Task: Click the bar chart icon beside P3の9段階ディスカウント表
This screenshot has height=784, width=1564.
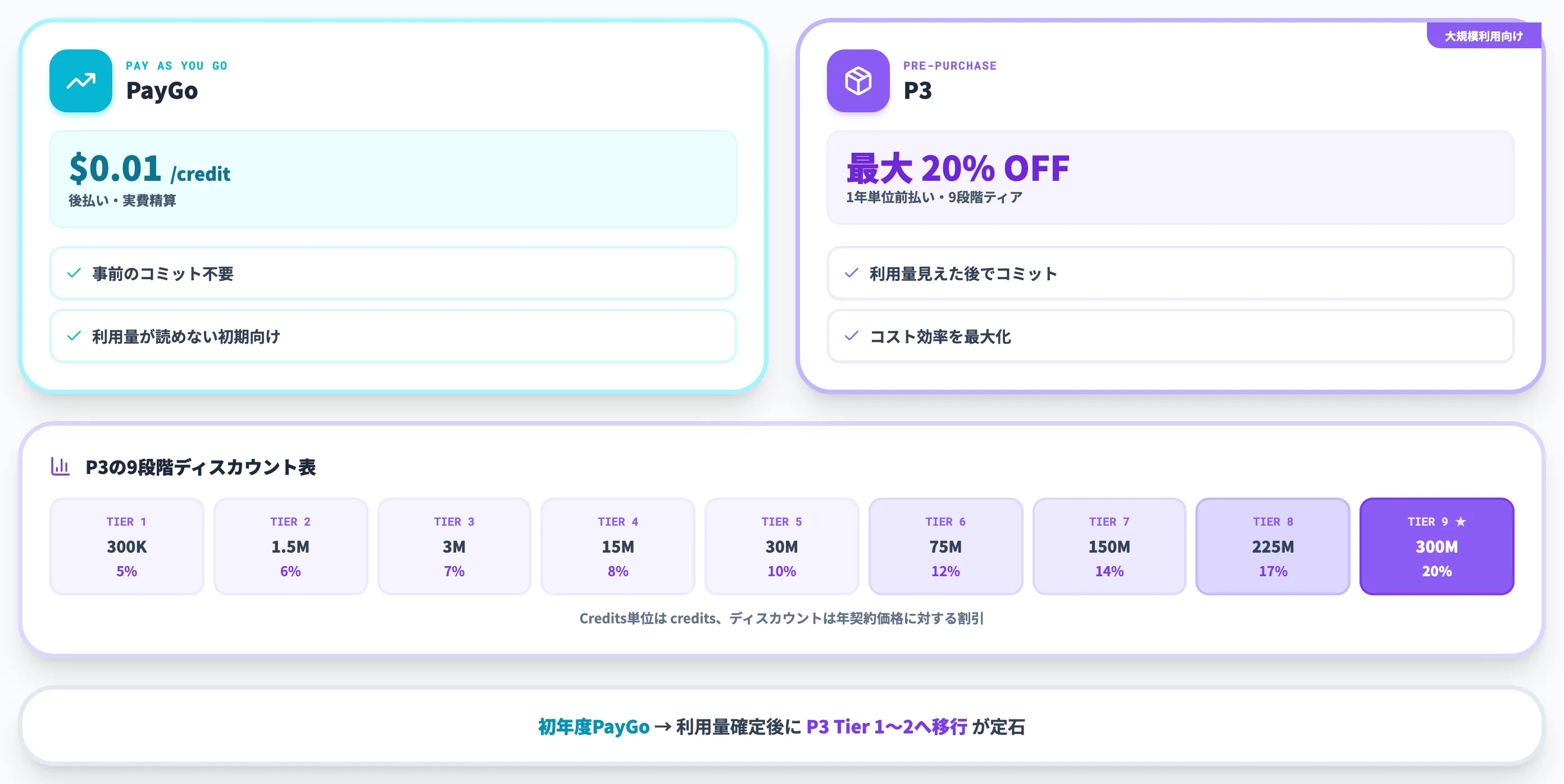Action: point(60,467)
